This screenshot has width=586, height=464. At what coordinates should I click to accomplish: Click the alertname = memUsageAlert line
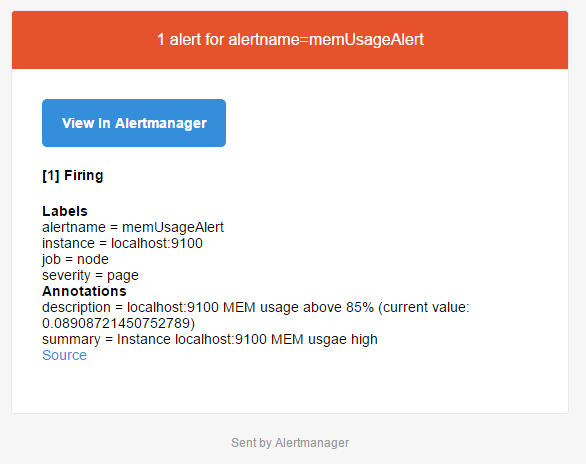pos(133,227)
